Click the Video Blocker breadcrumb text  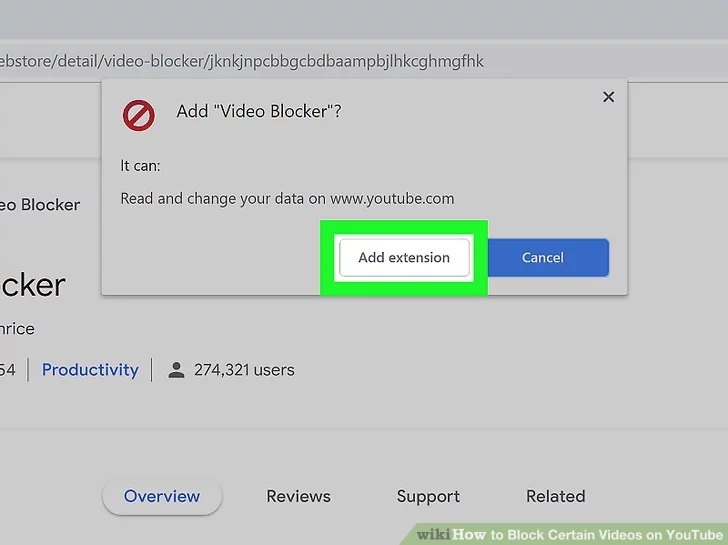[x=40, y=204]
